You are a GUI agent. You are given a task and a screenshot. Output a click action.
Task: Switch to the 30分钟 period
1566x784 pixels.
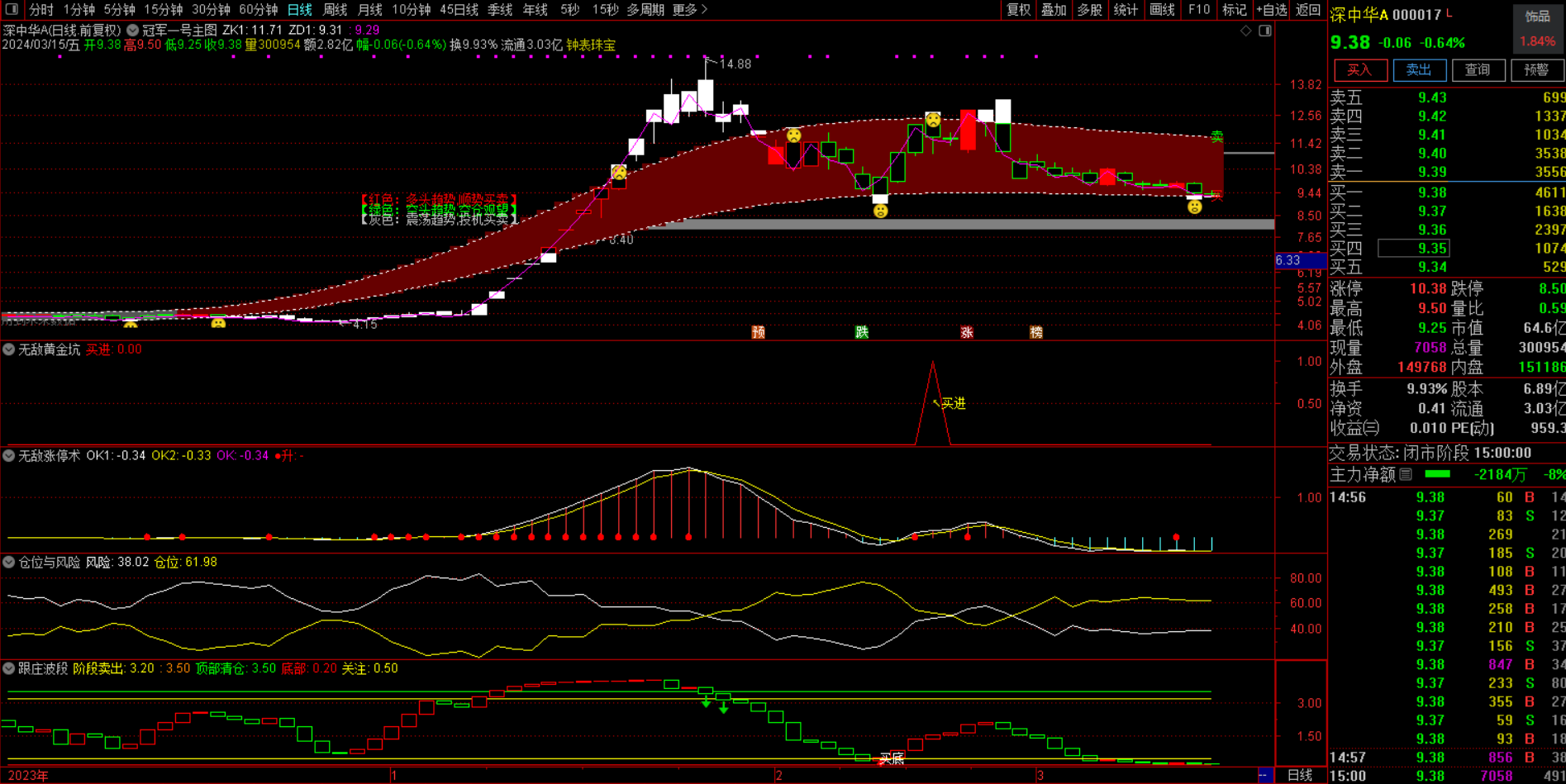[x=211, y=10]
